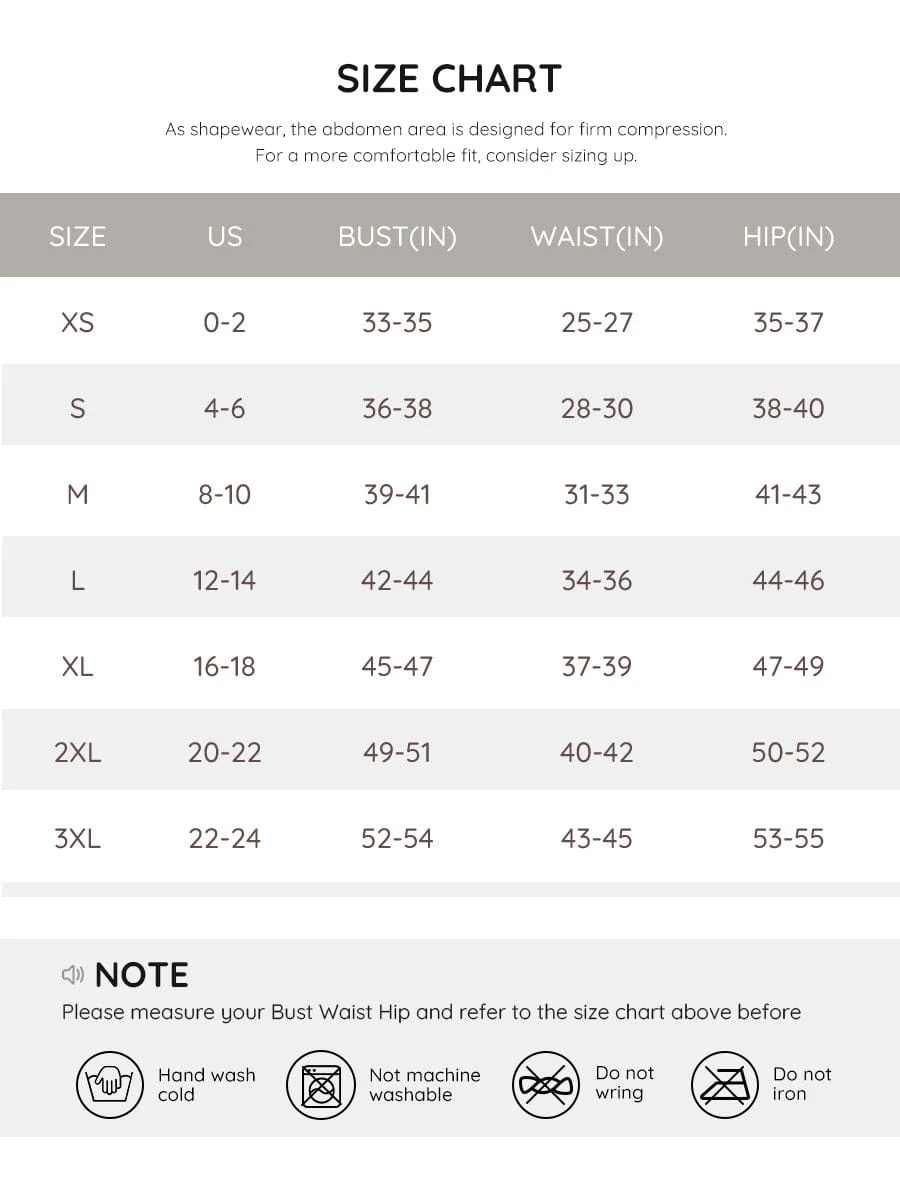This screenshot has width=900, height=1200.
Task: Click the hand wash cold icon
Action: 110,1084
